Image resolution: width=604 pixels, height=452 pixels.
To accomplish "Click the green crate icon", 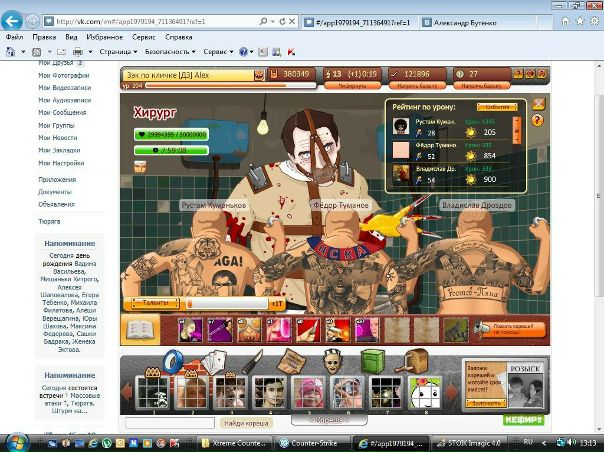I will (x=372, y=361).
